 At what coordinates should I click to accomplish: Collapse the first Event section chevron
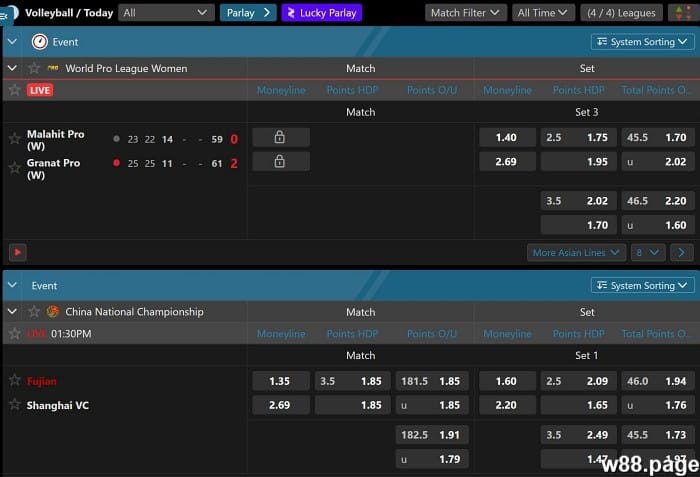tap(12, 42)
